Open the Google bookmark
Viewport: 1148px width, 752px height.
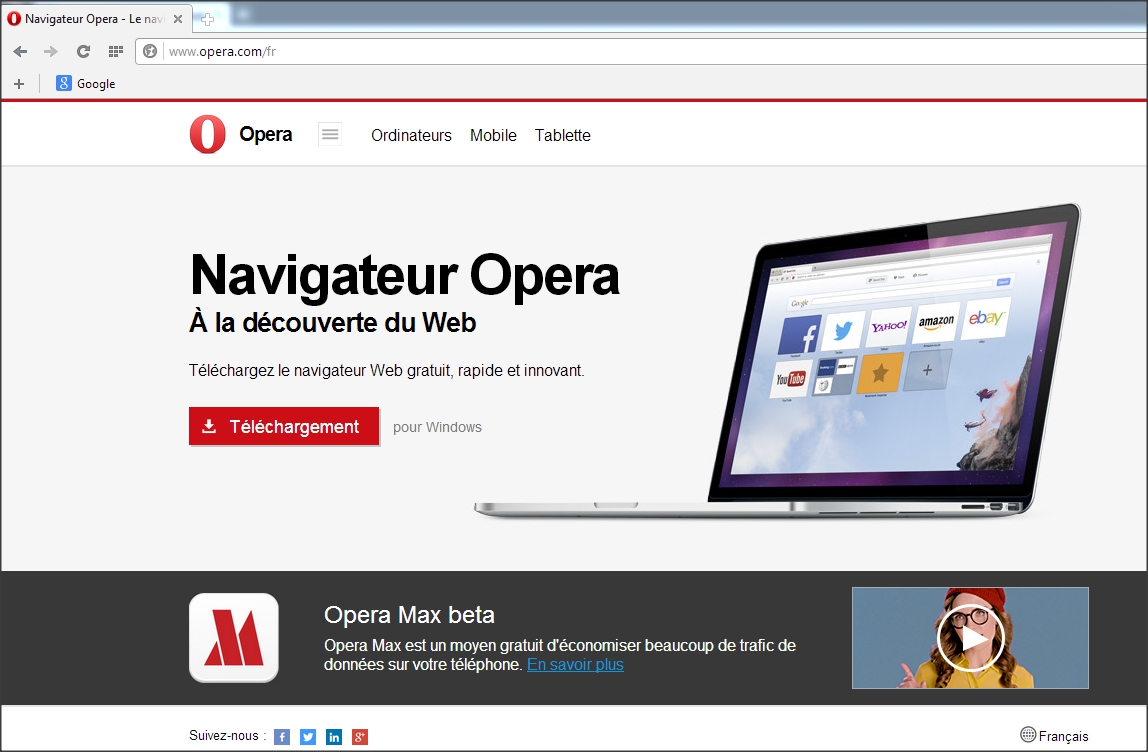(x=86, y=83)
